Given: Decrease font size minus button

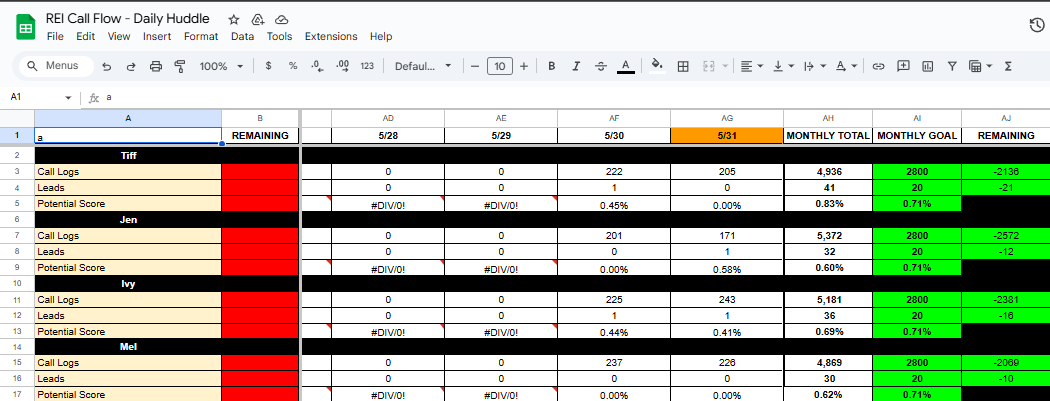Looking at the screenshot, I should click(475, 66).
